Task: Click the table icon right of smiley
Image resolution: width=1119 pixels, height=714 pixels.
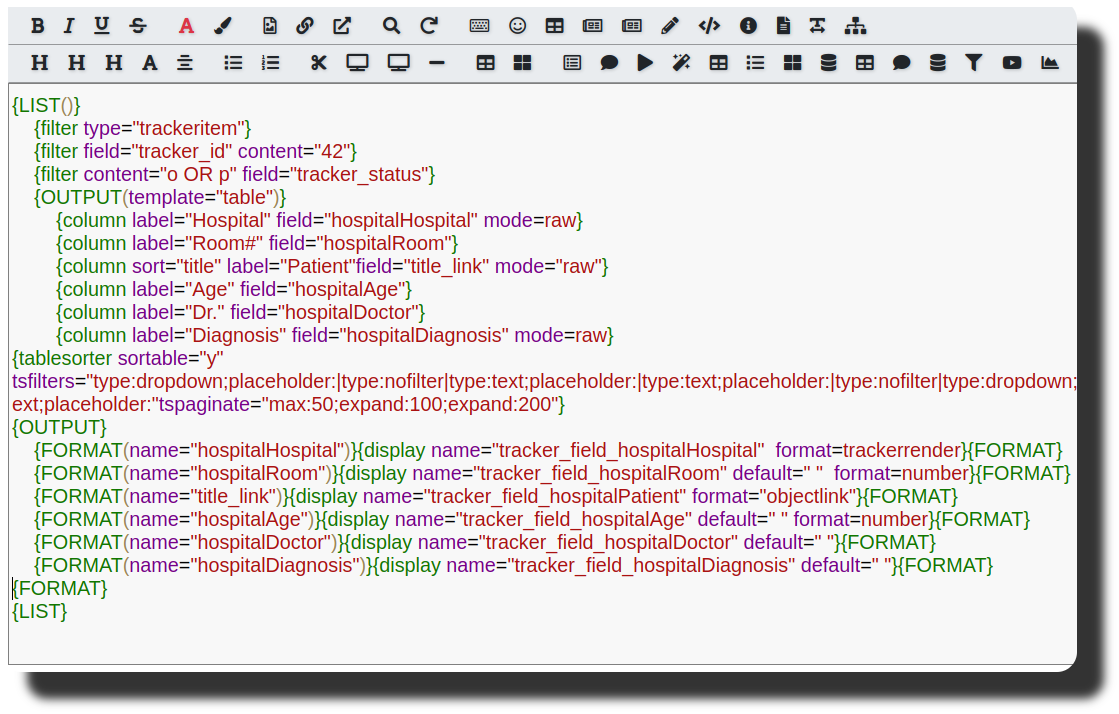Action: click(x=555, y=26)
